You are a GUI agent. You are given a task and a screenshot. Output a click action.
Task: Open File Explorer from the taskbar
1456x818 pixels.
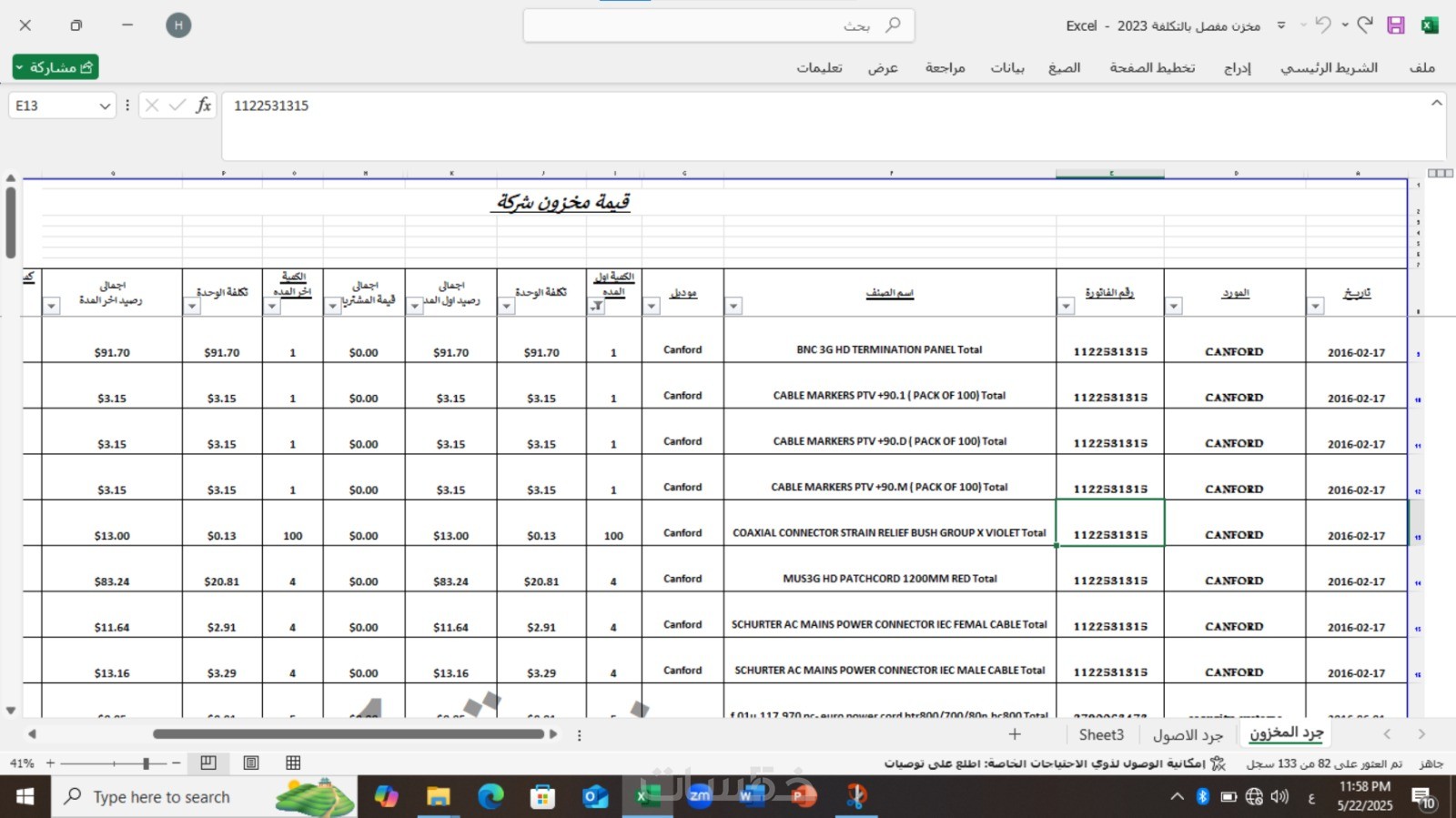pyautogui.click(x=439, y=797)
